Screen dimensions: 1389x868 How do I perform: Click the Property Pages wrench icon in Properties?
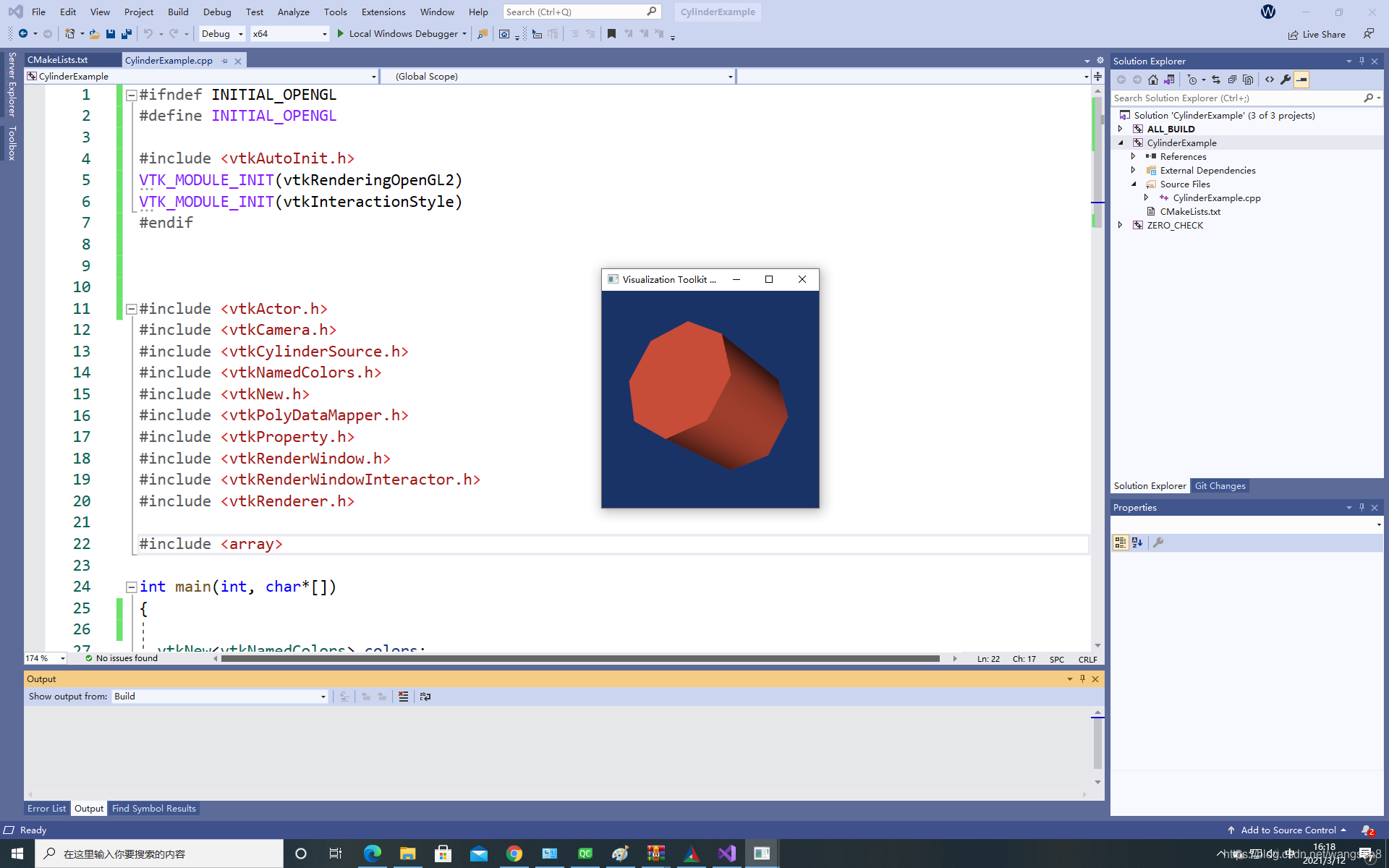(1158, 542)
